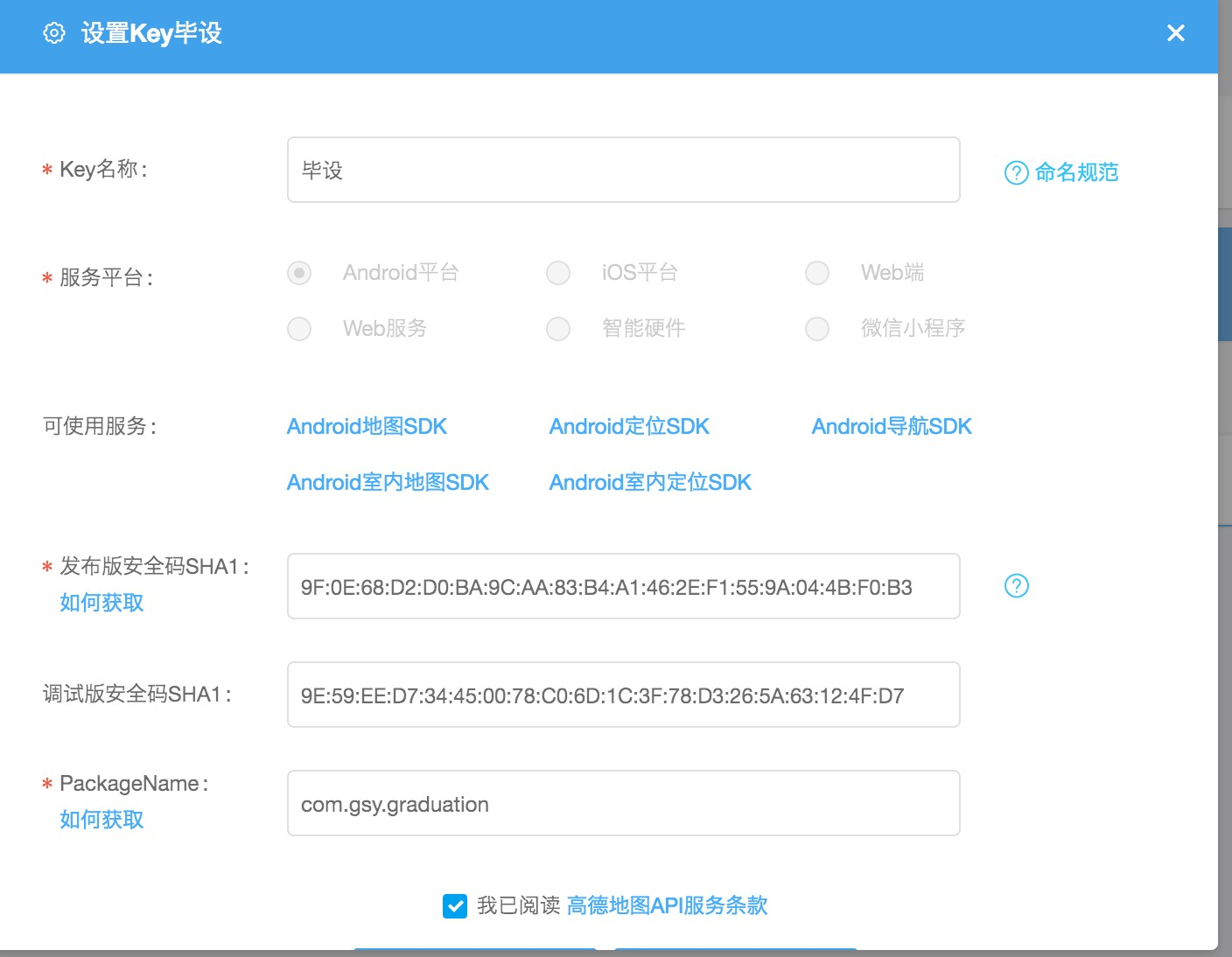Click the 发布版安全码SHA1 label text
1232x957 pixels.
(154, 567)
